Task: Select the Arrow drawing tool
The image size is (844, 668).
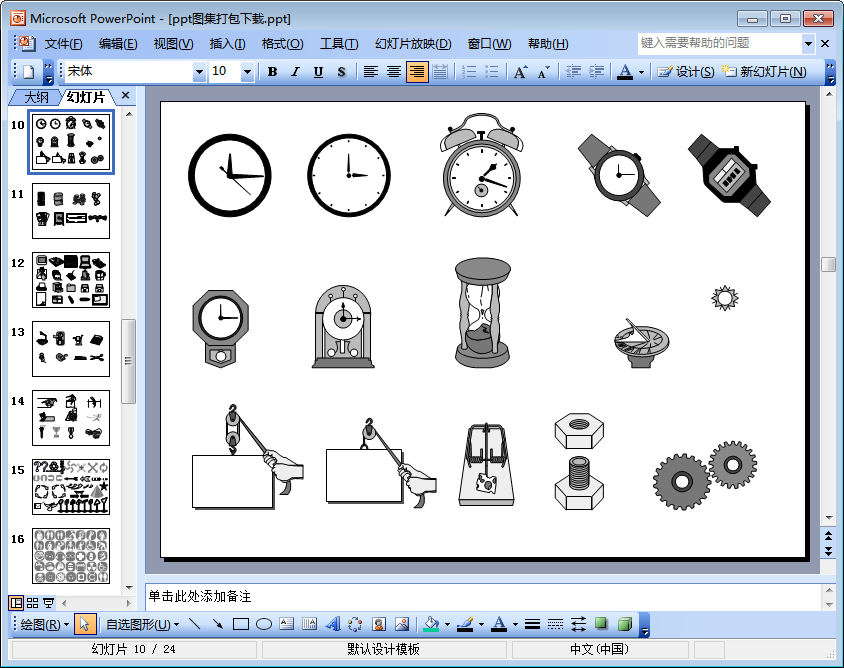Action: pyautogui.click(x=217, y=624)
